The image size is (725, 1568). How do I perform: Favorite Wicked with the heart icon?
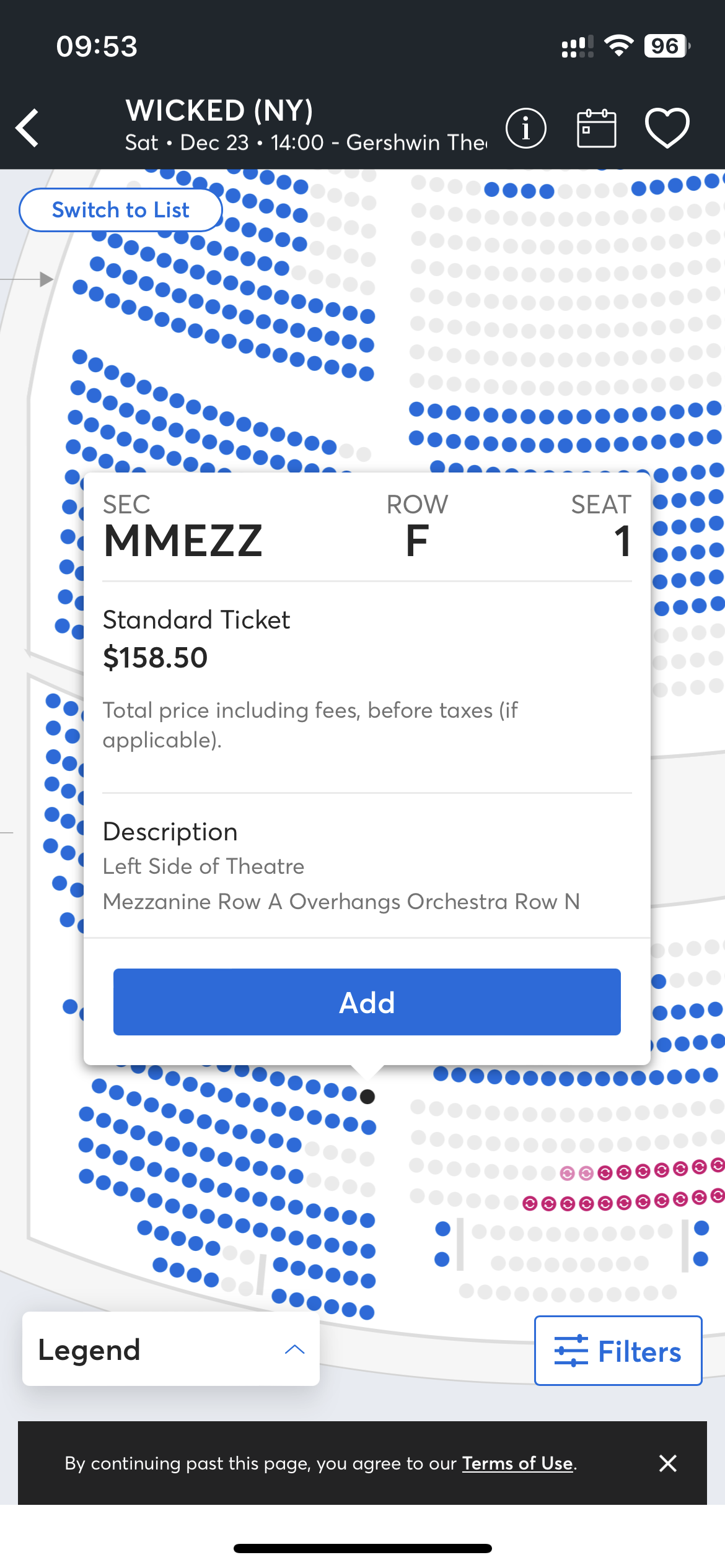point(667,128)
